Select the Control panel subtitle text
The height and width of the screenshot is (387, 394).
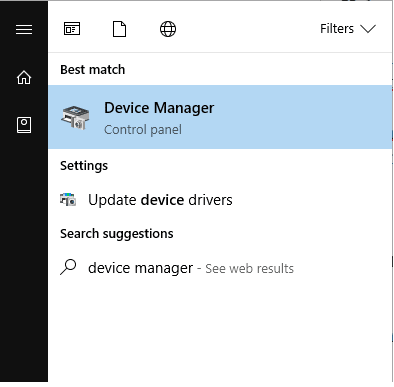(143, 130)
